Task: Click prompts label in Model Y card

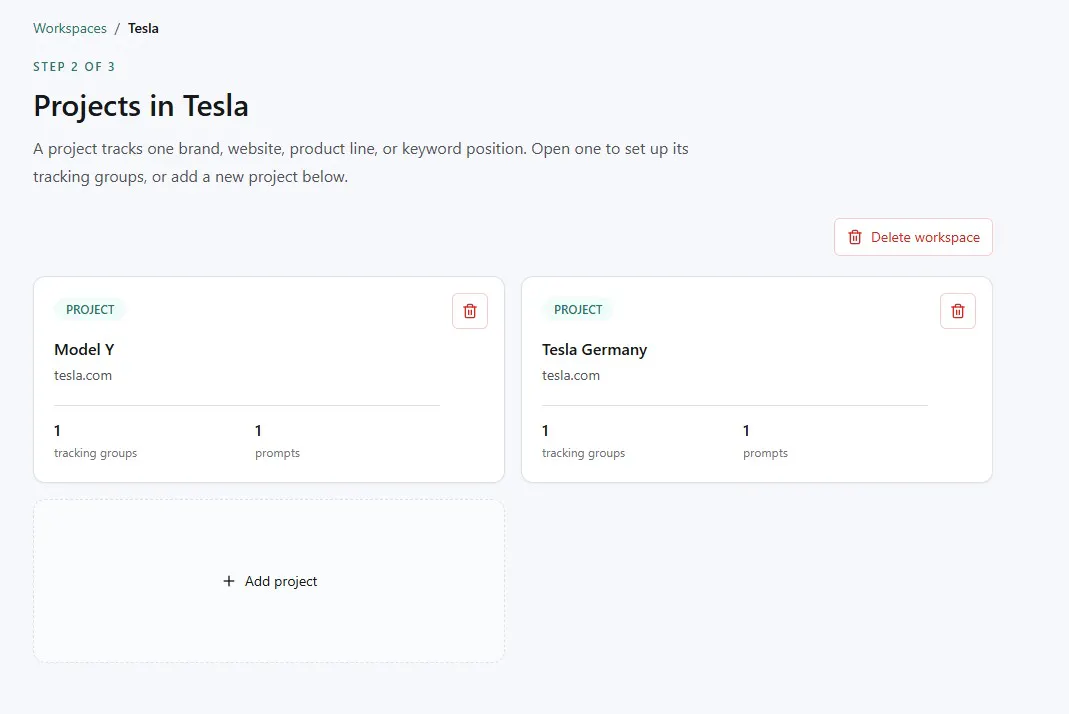Action: (x=277, y=453)
